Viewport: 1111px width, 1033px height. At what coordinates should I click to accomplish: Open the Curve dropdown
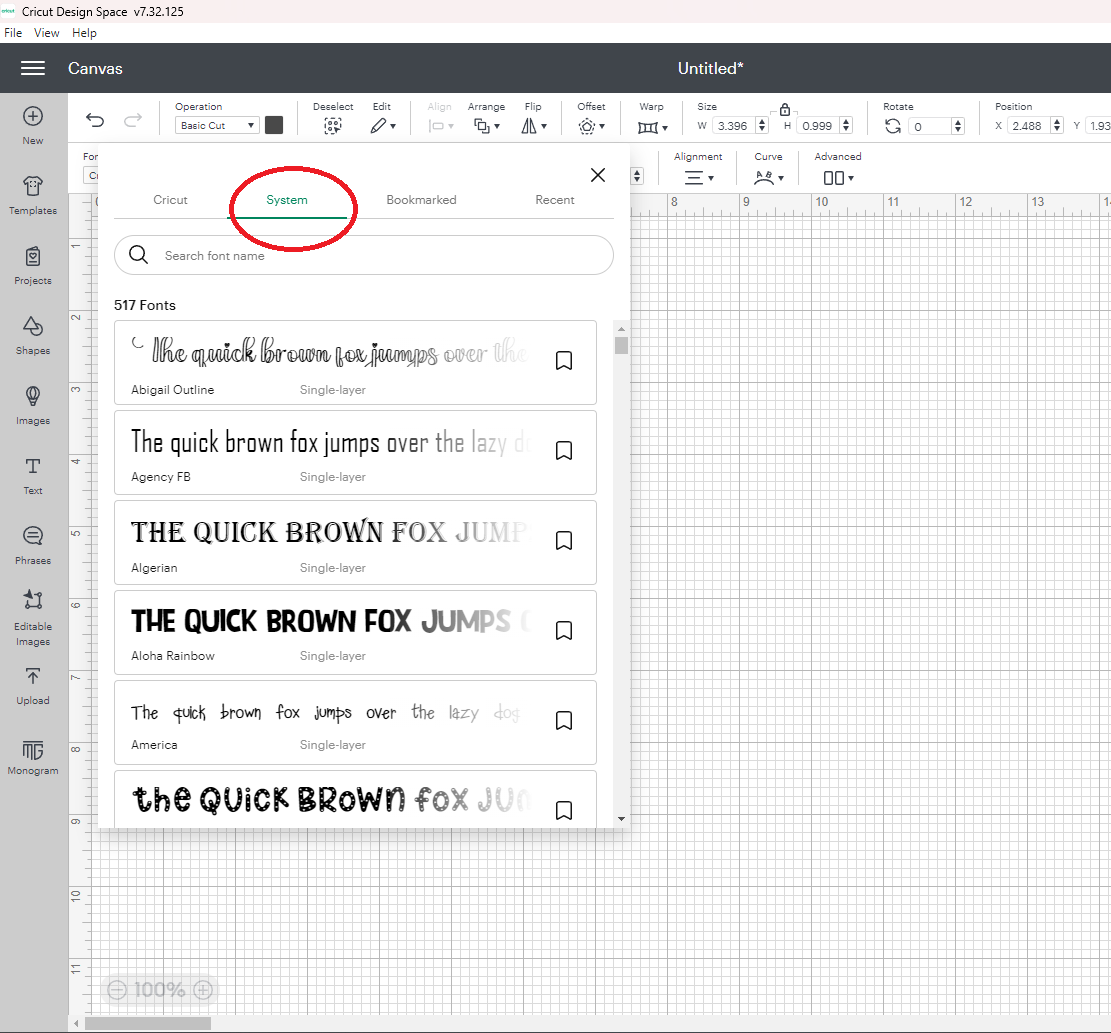pos(769,178)
